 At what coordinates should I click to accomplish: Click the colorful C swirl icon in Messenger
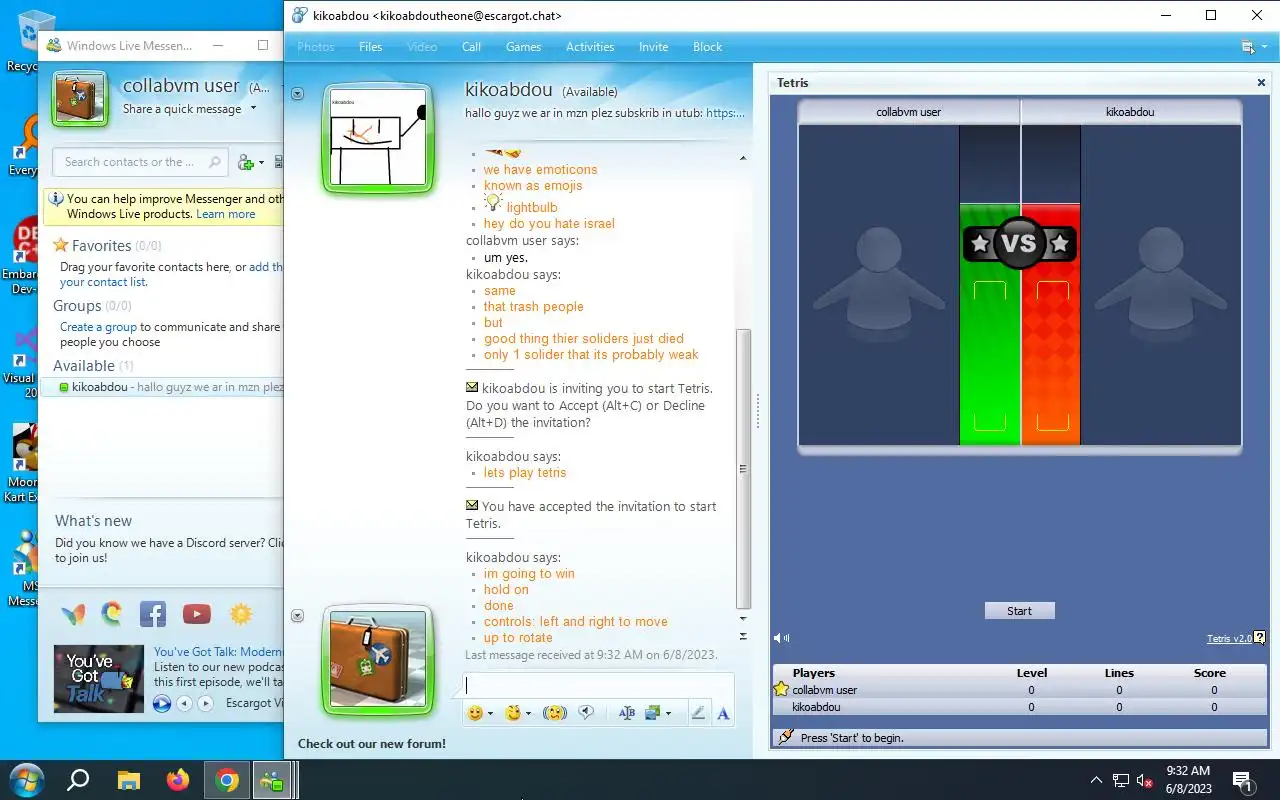click(x=112, y=614)
